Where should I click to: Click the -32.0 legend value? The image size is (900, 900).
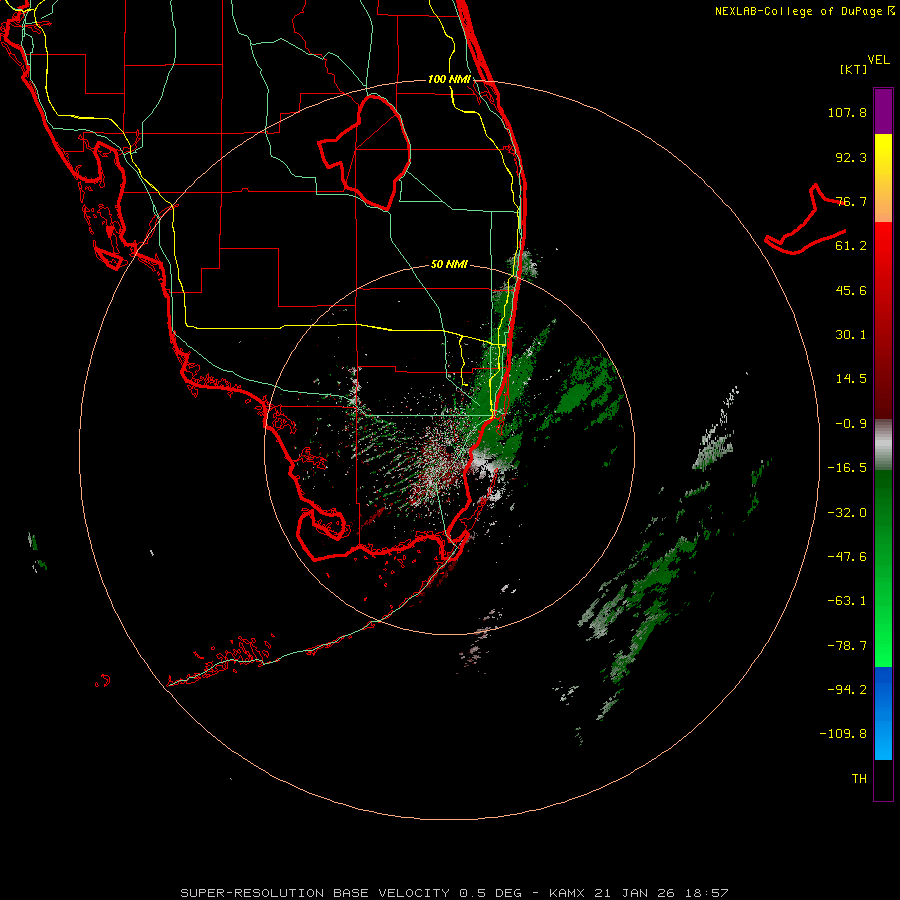[847, 513]
